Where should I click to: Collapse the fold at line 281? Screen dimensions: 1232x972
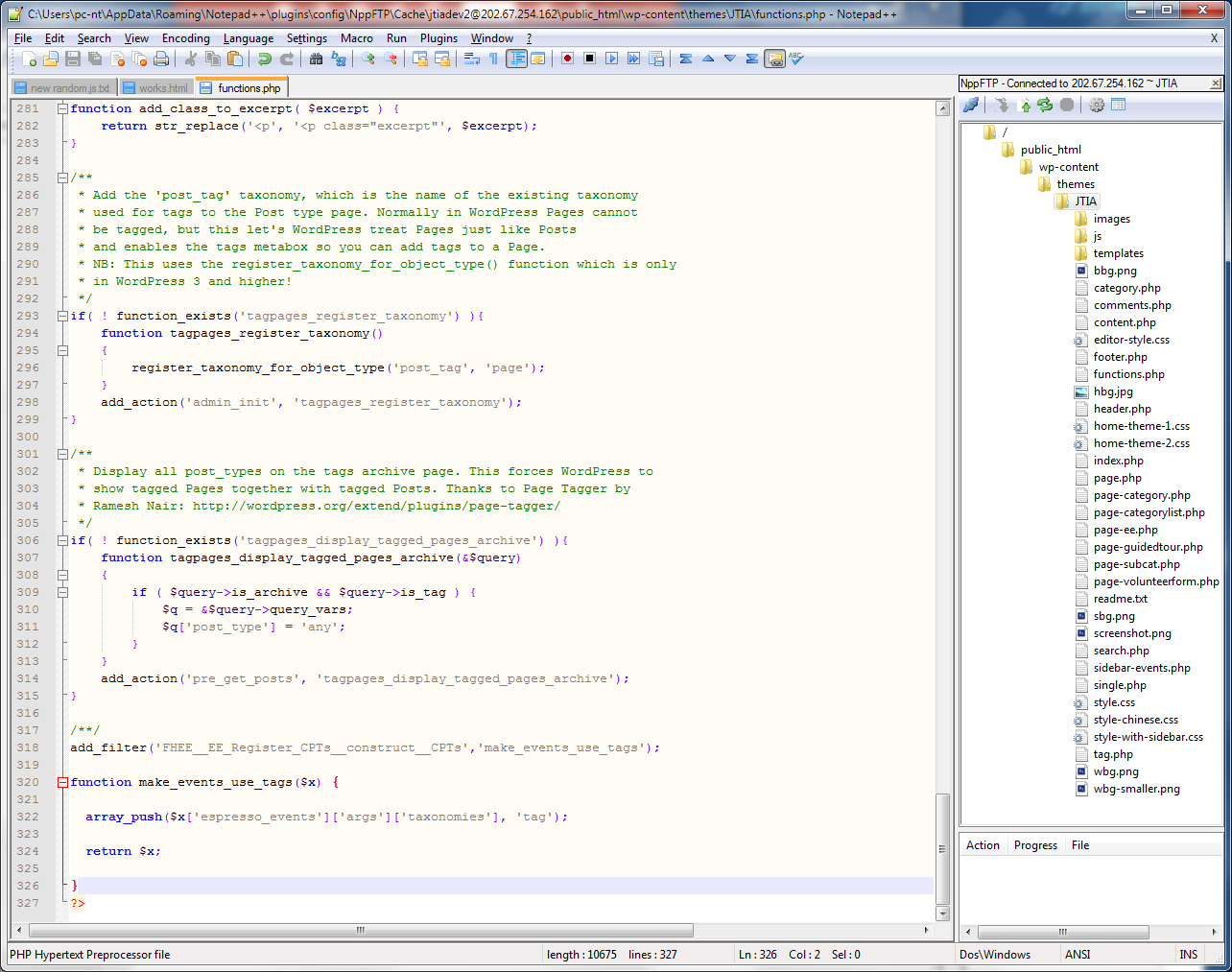(x=62, y=108)
